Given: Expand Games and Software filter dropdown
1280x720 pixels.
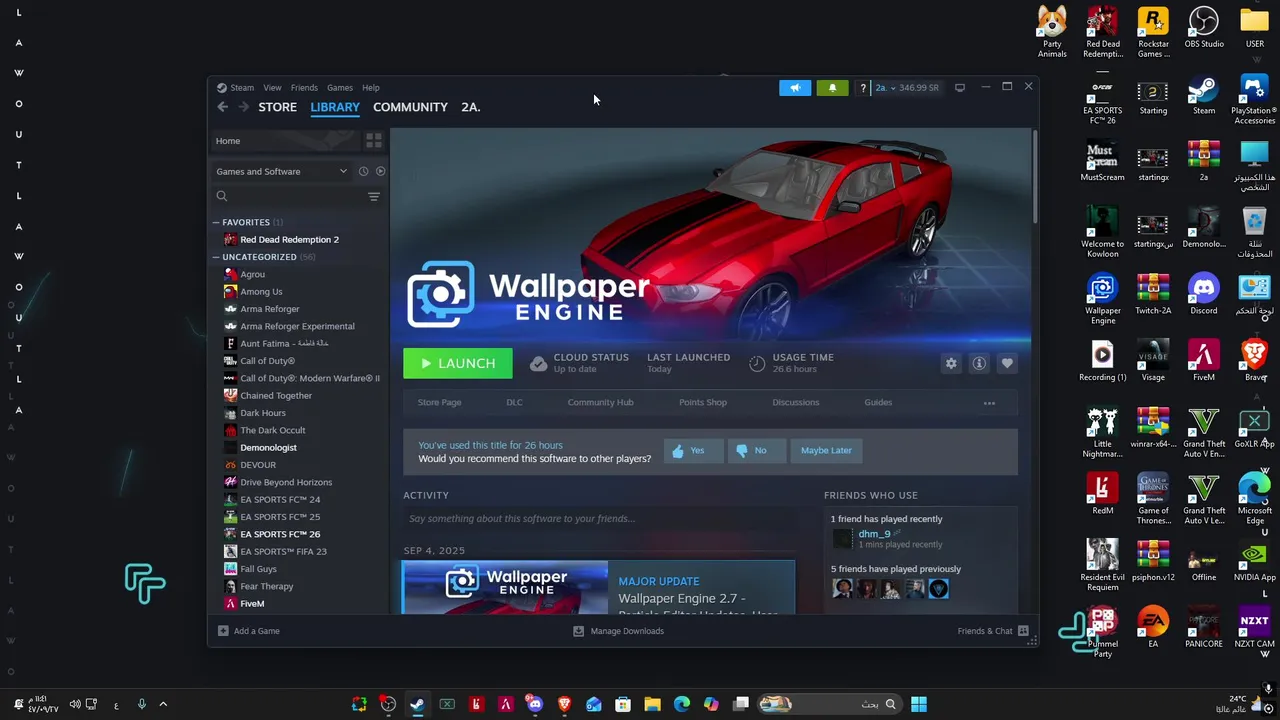Looking at the screenshot, I should (282, 171).
